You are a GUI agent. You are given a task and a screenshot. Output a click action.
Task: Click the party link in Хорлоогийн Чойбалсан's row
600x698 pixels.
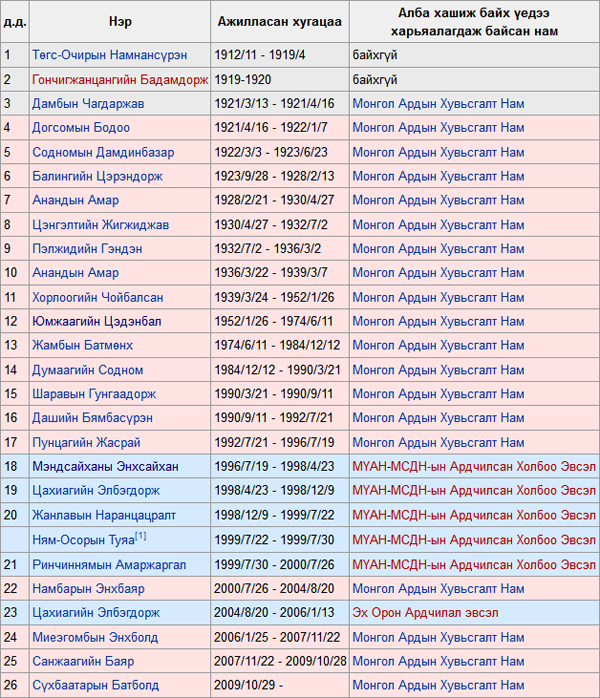[438, 297]
